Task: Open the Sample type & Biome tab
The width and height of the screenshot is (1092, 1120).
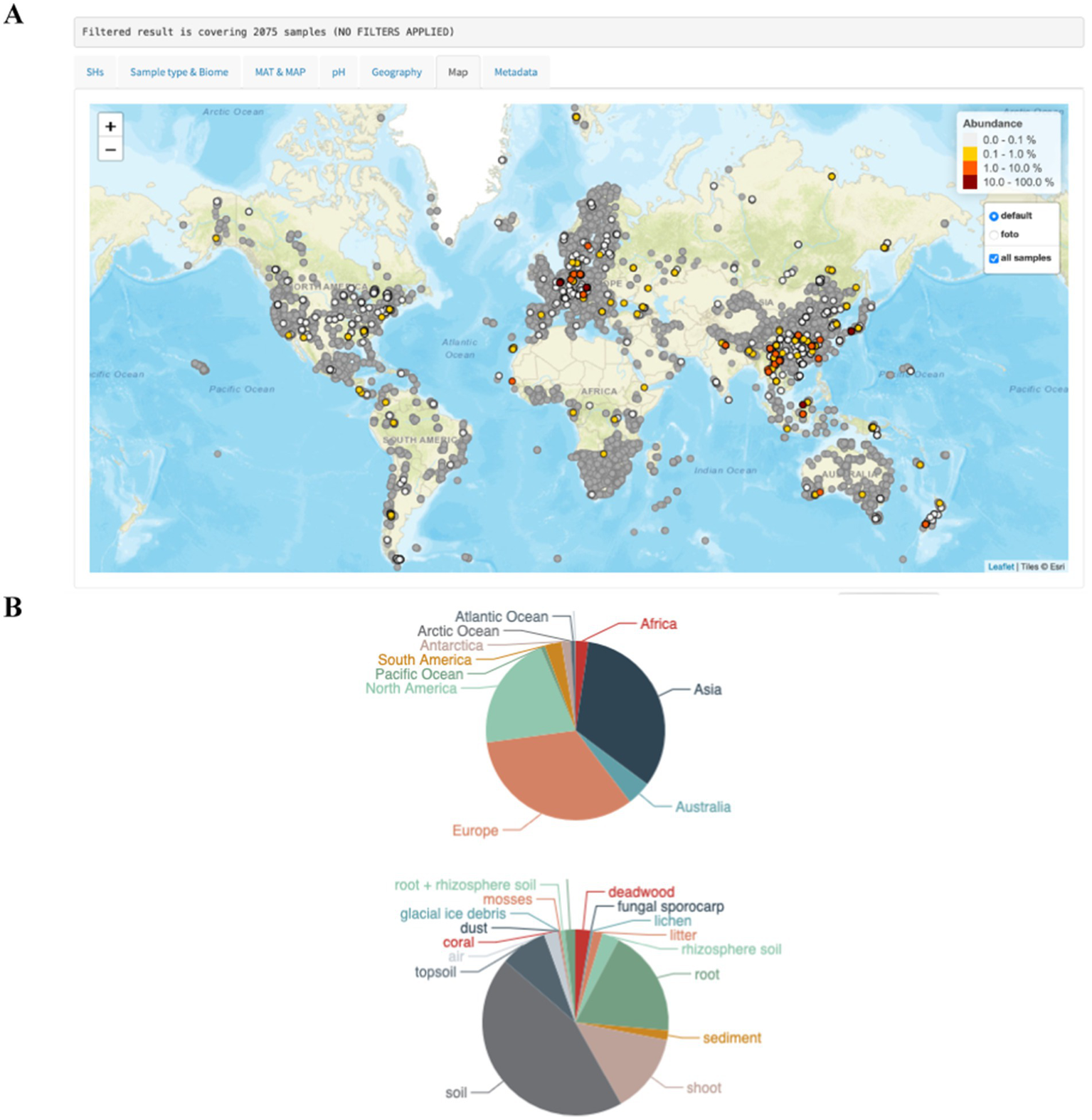Action: click(179, 72)
